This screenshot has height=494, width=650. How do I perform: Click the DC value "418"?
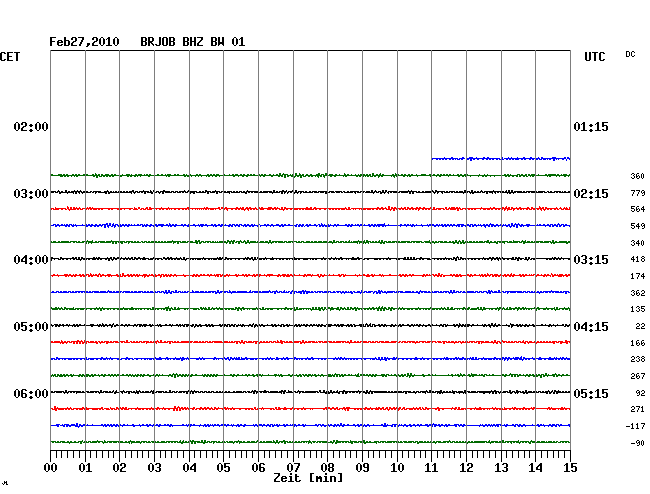638,259
